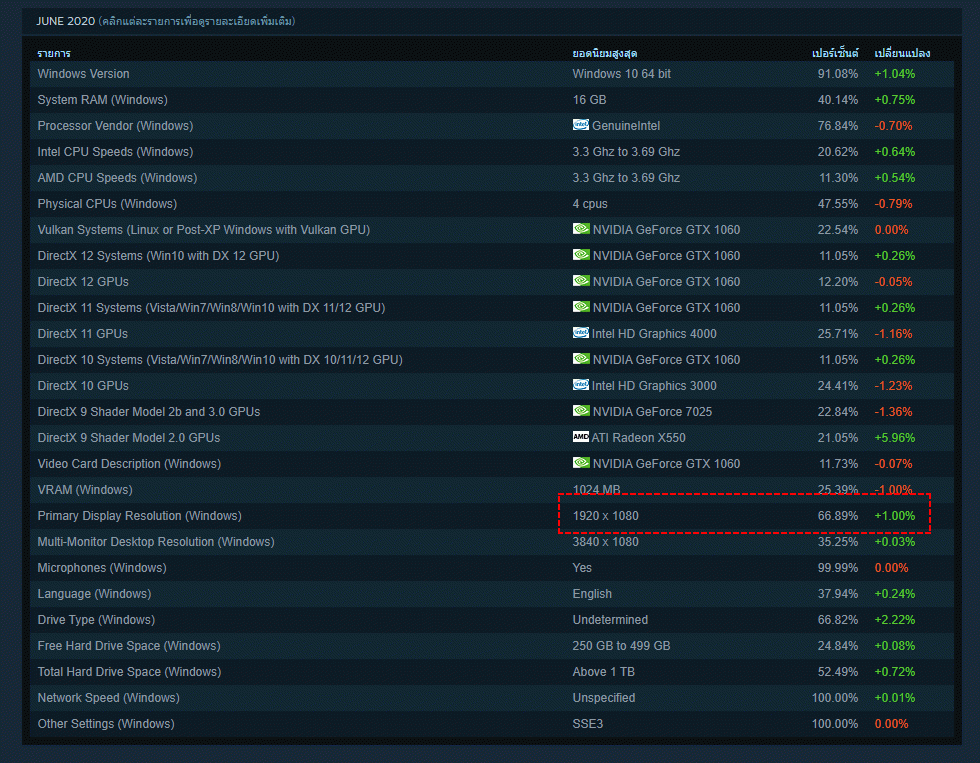Expand DirectX 12 Systems (Win10) row
This screenshot has width=980, height=763.
click(x=492, y=256)
